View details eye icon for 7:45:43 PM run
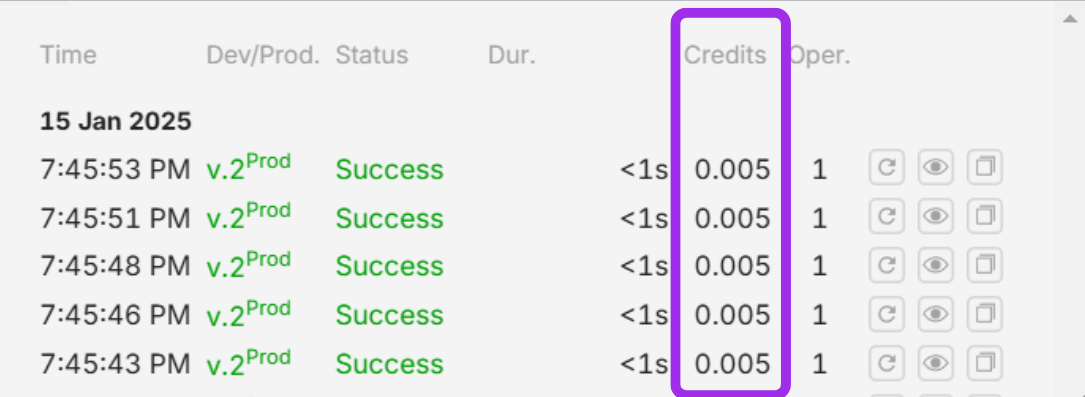 click(x=936, y=362)
